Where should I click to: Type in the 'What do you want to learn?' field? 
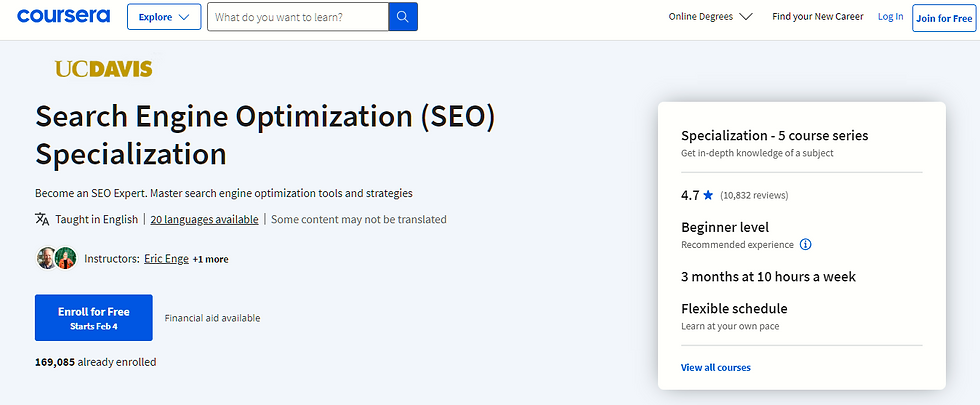coord(297,17)
